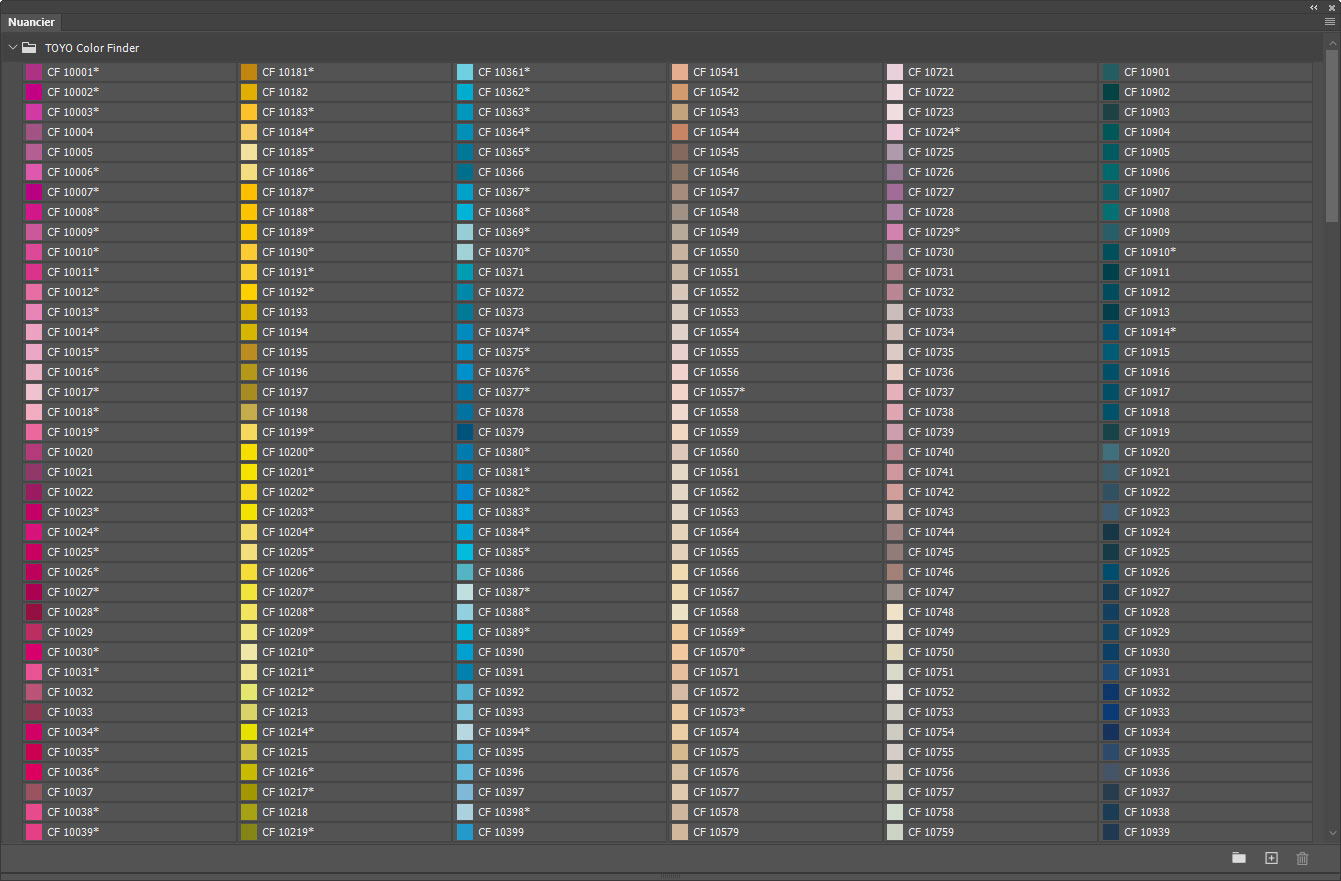Screen dimensions: 1341x881
Task: Select the beige swatch CF 10541
Action: point(681,71)
